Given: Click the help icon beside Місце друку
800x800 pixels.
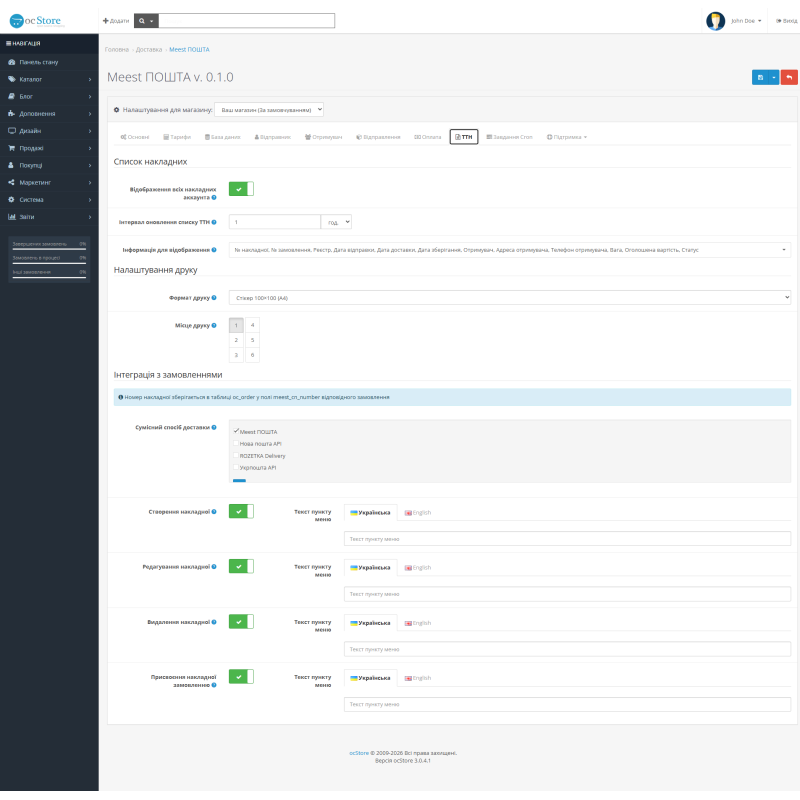Looking at the screenshot, I should click(x=214, y=325).
